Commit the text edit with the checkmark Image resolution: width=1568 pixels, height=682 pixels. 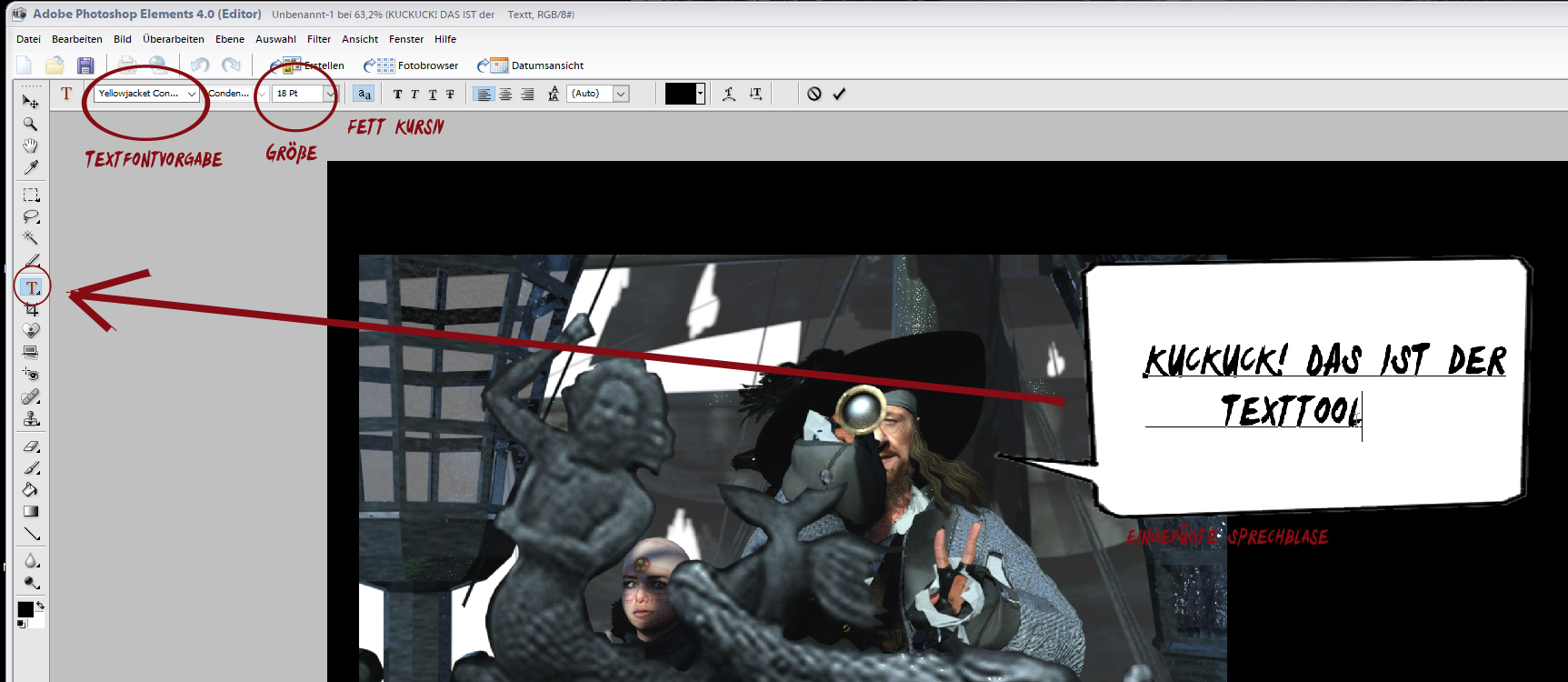point(839,94)
